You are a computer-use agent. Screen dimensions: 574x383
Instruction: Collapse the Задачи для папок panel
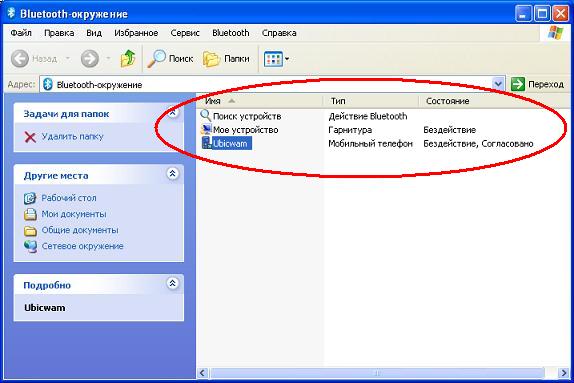172,112
